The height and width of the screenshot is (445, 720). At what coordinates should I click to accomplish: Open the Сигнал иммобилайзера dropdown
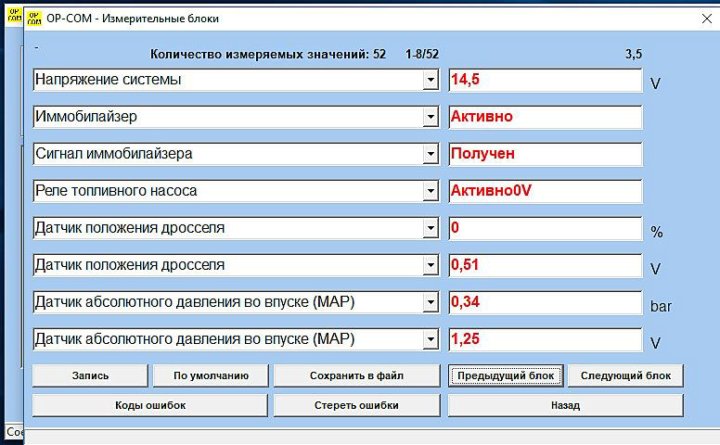point(430,155)
